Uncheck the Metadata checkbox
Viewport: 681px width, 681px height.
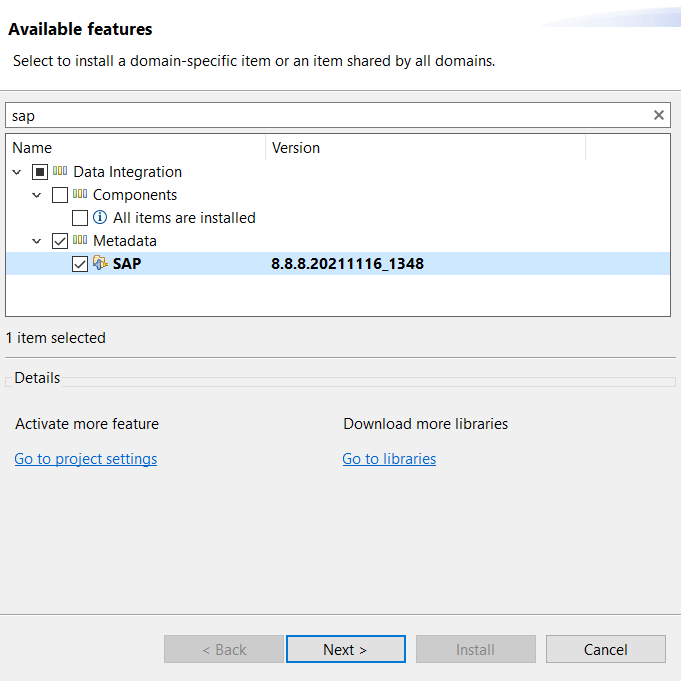tap(60, 241)
